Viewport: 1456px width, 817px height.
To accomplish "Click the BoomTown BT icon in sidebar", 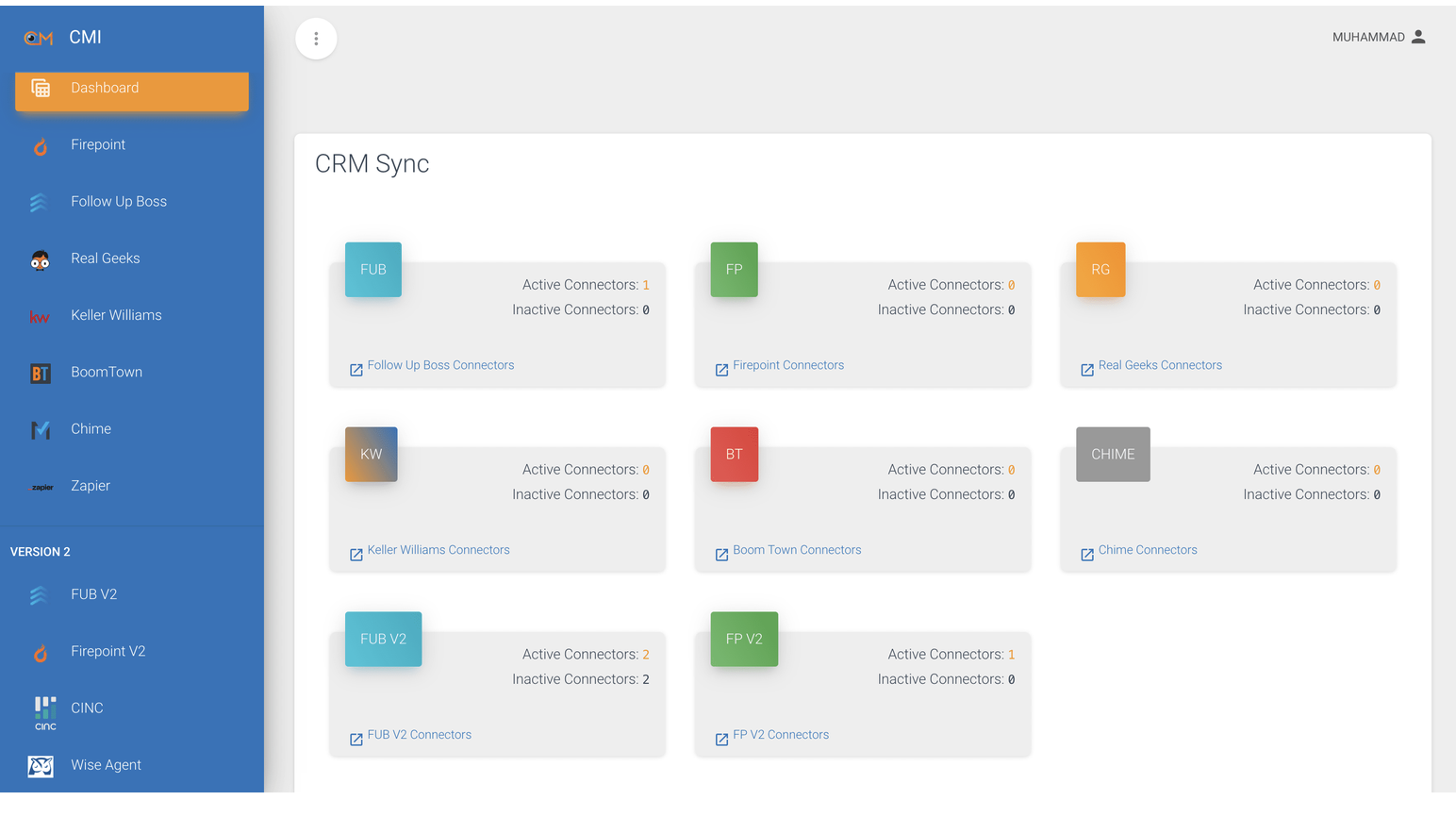I will 40,374.
